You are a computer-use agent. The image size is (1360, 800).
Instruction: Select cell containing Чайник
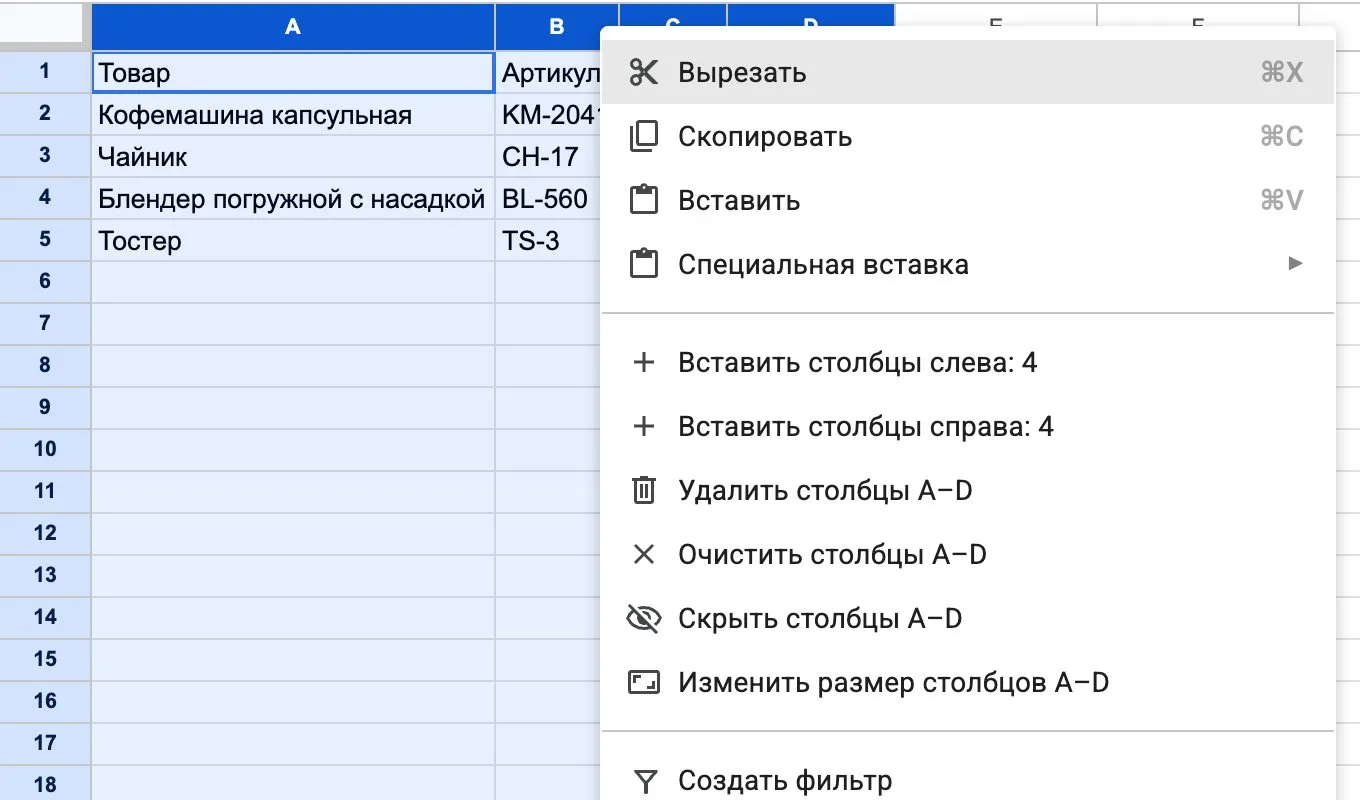pos(293,156)
